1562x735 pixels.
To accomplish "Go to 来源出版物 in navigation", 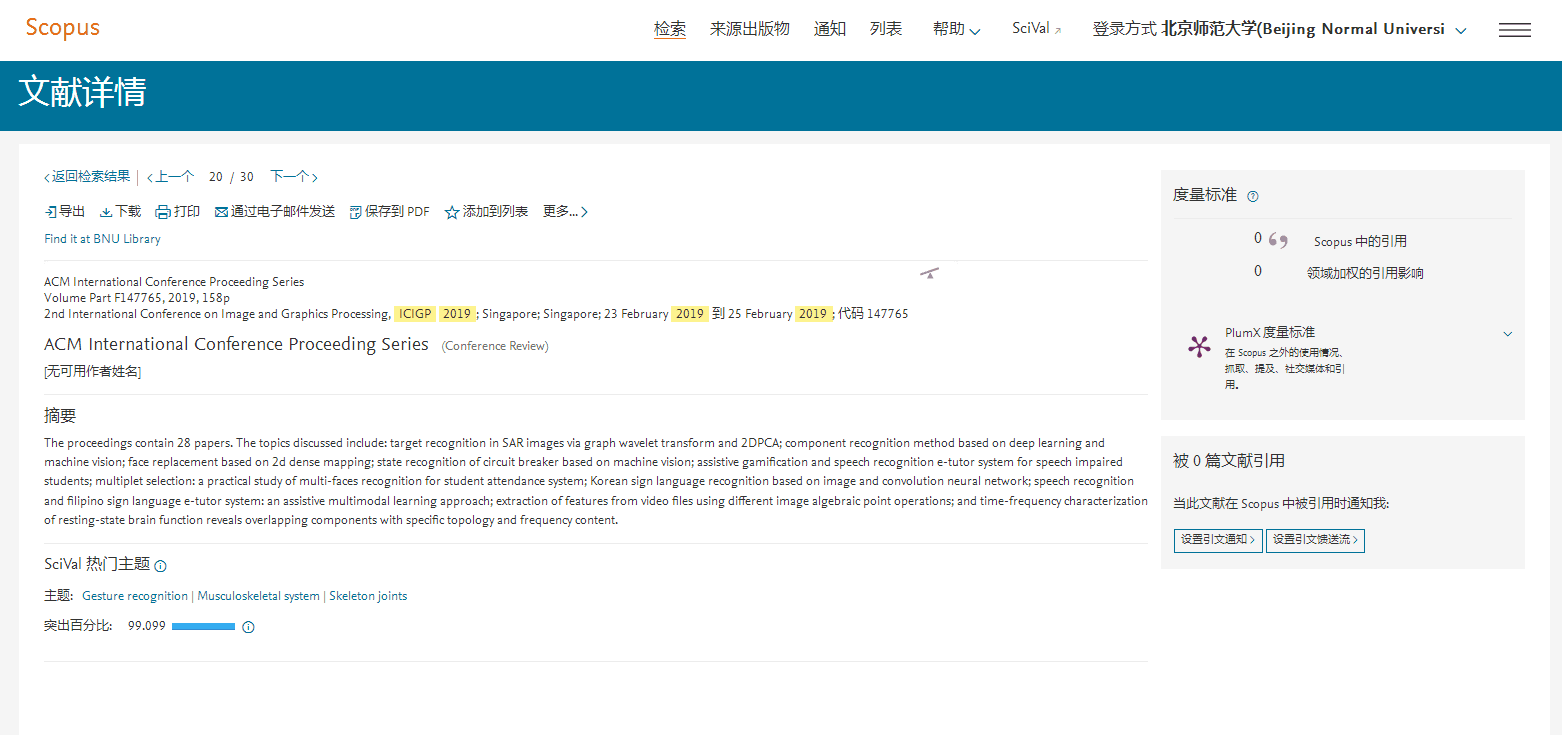I will pyautogui.click(x=749, y=30).
